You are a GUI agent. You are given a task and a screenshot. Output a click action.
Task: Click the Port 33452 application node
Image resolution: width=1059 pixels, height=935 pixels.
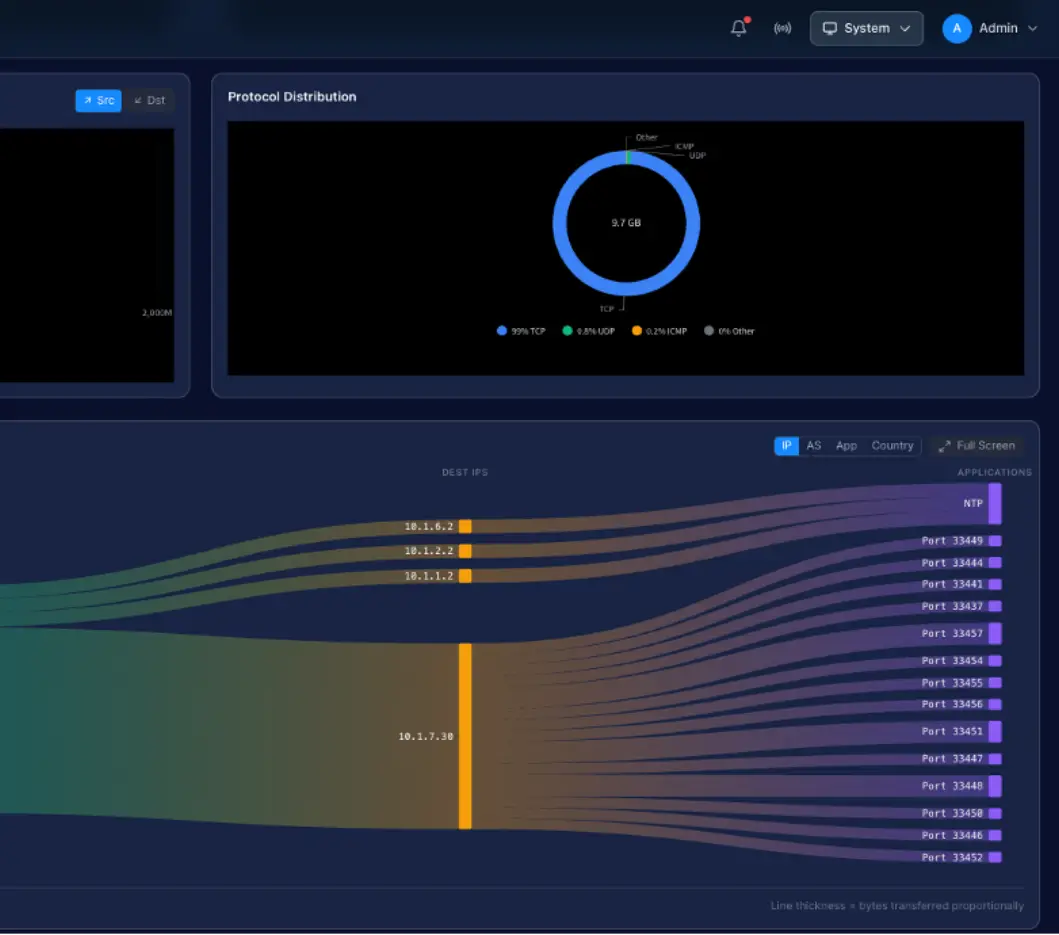point(994,857)
